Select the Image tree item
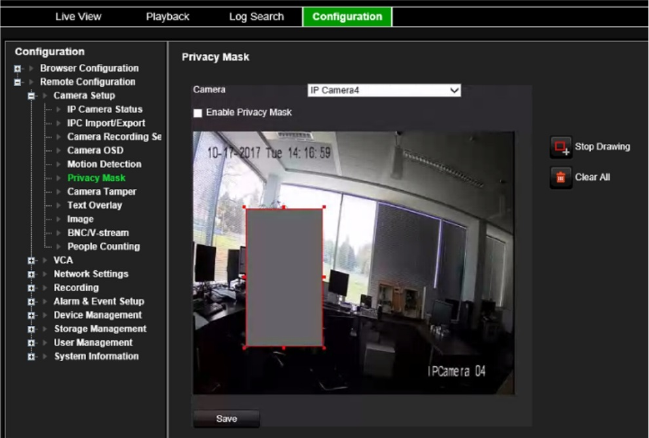The width and height of the screenshot is (649, 438). (x=80, y=219)
